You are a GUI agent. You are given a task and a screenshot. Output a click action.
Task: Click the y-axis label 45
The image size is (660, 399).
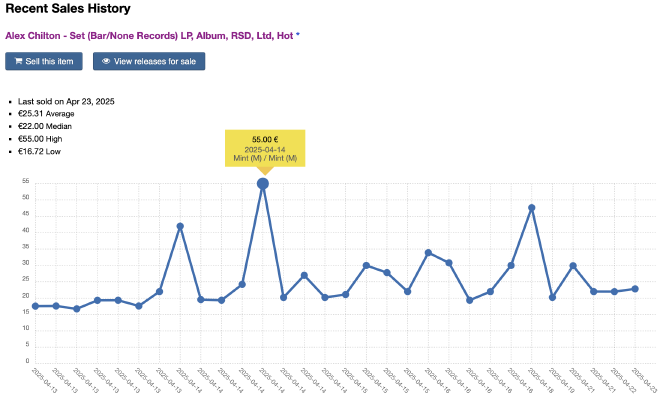pyautogui.click(x=26, y=214)
